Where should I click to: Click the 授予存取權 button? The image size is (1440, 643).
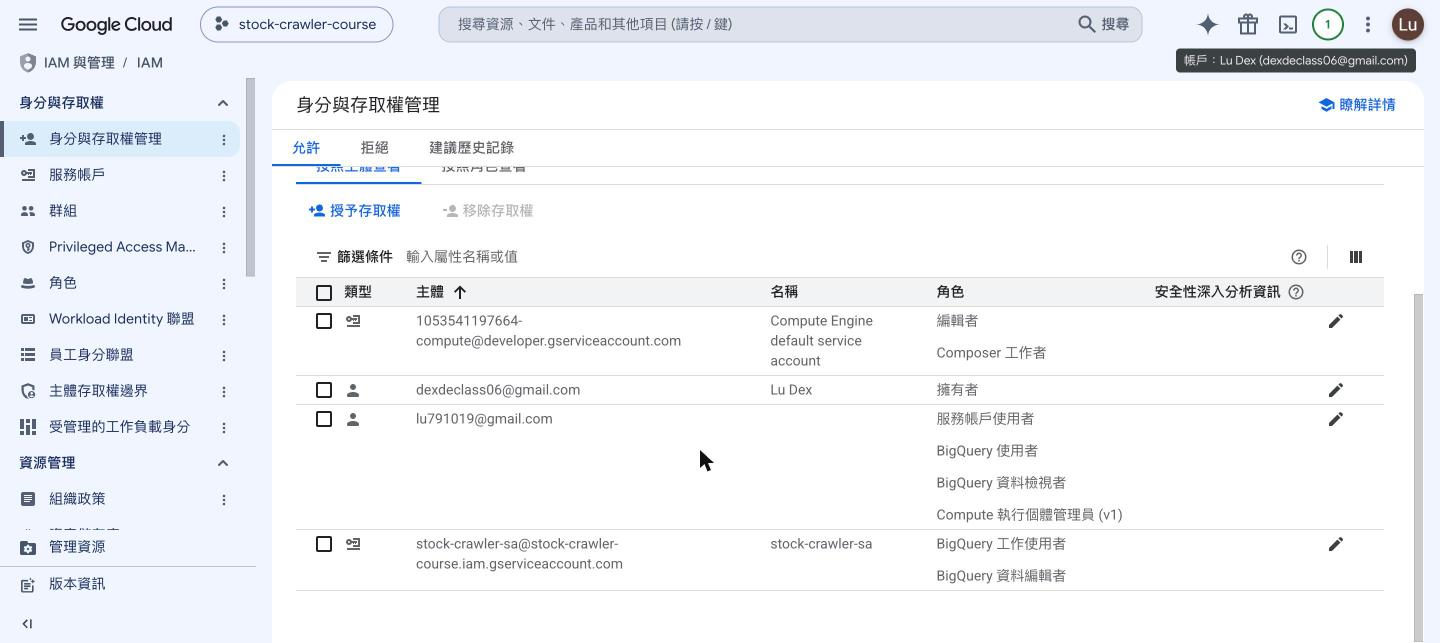[354, 211]
